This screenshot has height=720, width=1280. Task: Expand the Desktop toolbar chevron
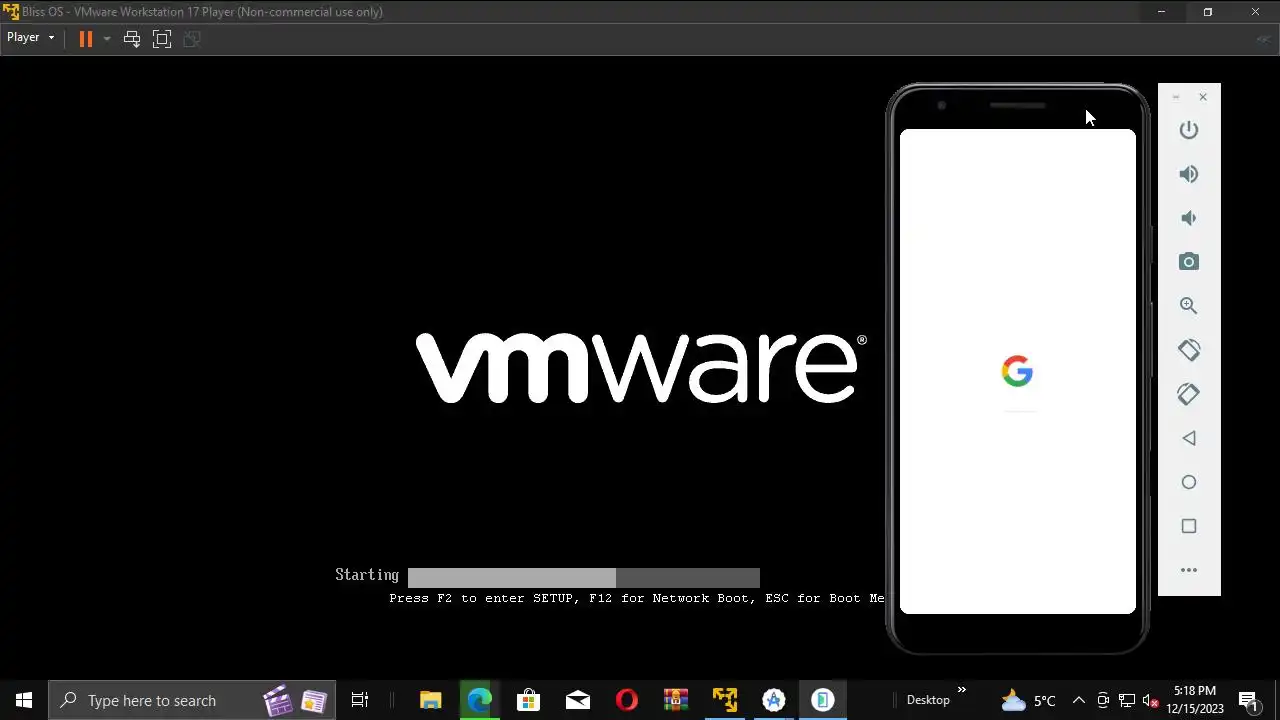pos(962,690)
